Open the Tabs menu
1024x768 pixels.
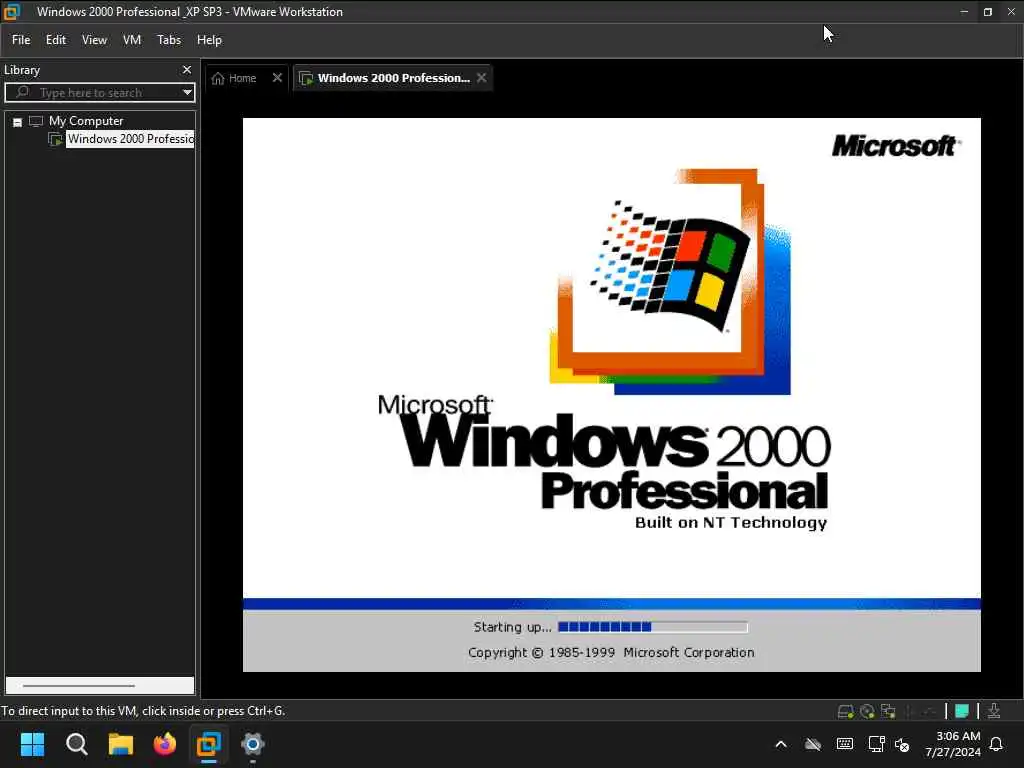coord(168,40)
